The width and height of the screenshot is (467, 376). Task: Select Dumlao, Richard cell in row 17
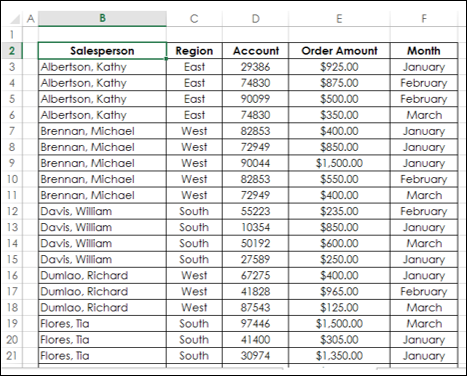click(x=102, y=292)
